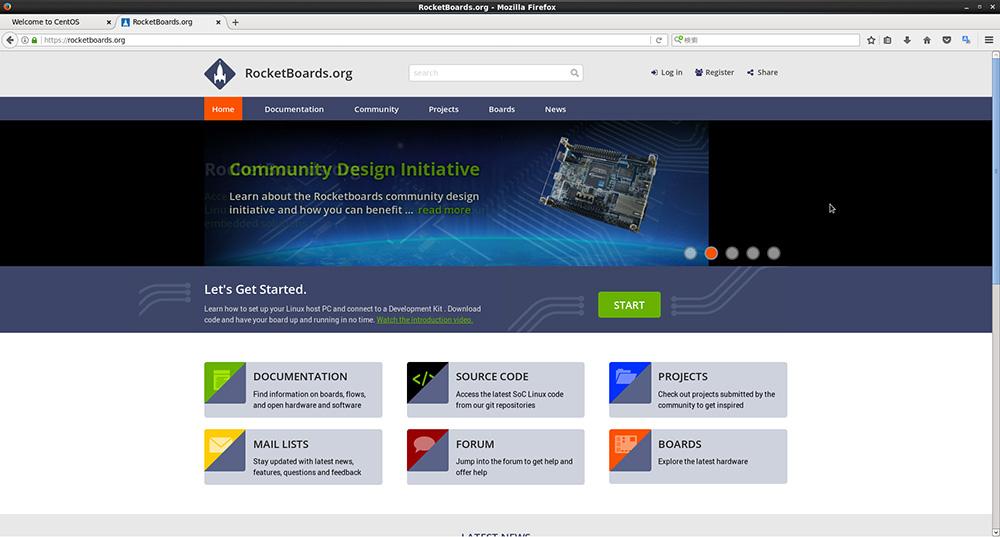
Task: Open the Firefox downloads arrow
Action: click(907, 40)
